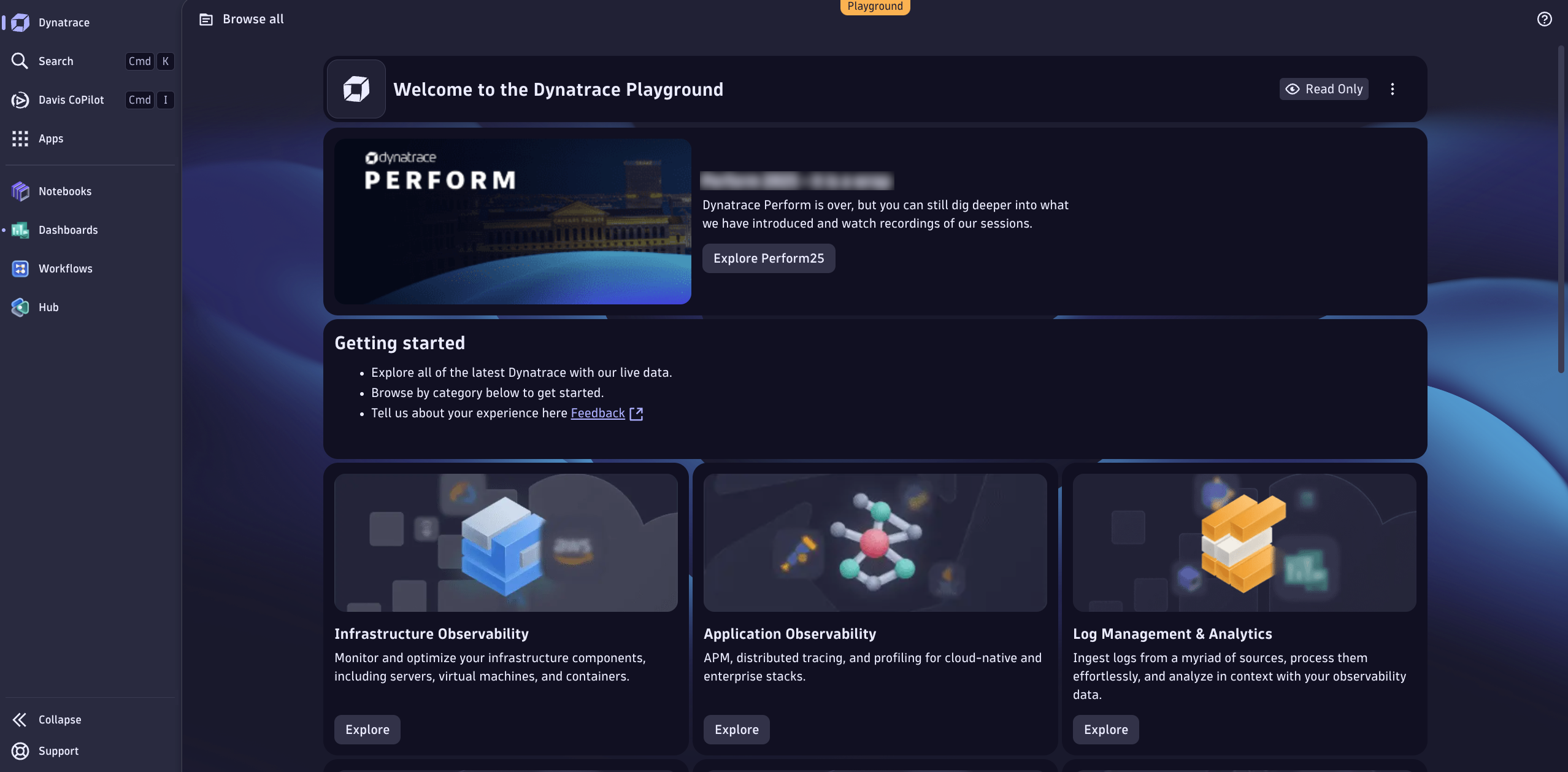Select the Dashboards menu label
Image resolution: width=1568 pixels, height=772 pixels.
click(x=68, y=230)
